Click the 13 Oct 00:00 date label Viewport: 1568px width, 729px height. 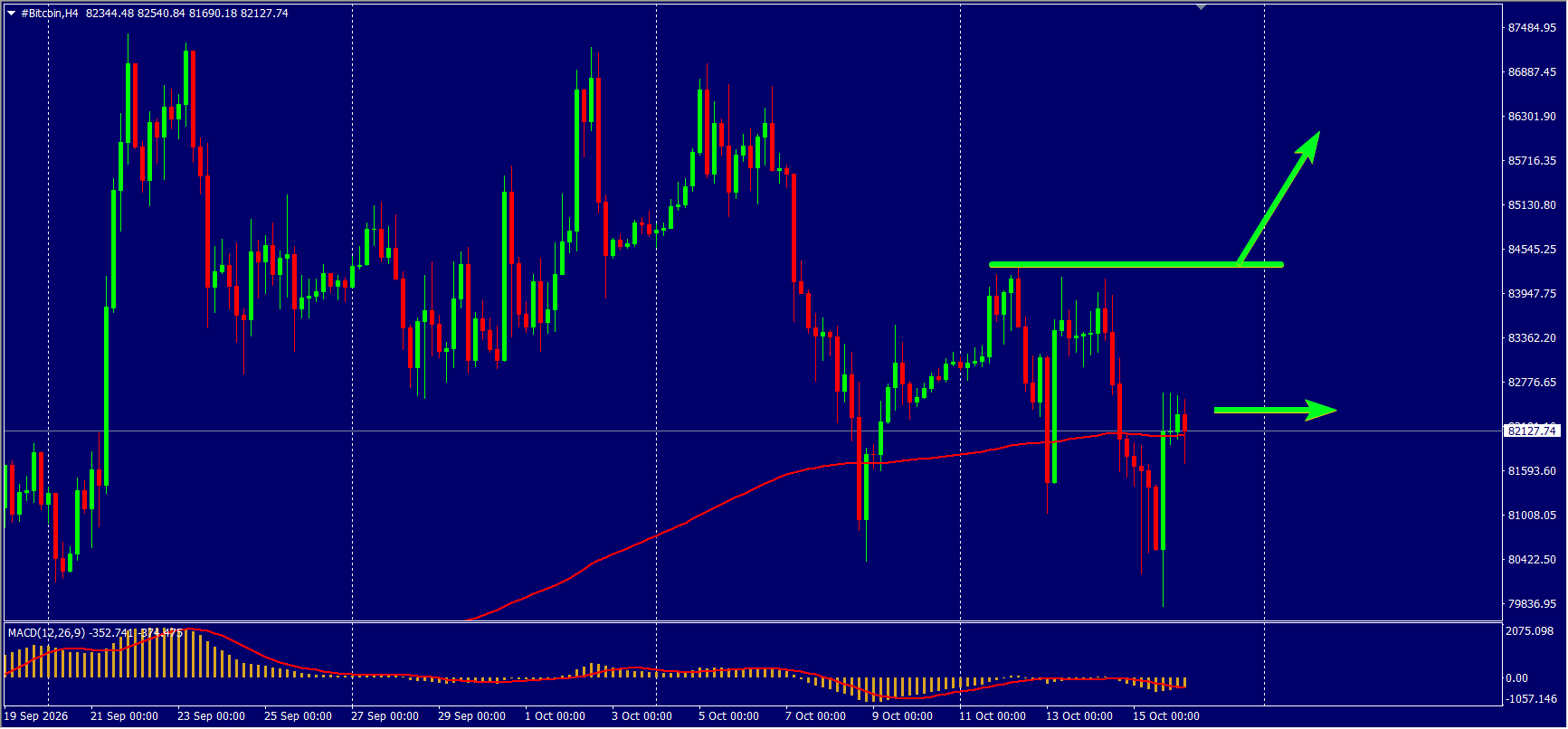[x=1079, y=716]
